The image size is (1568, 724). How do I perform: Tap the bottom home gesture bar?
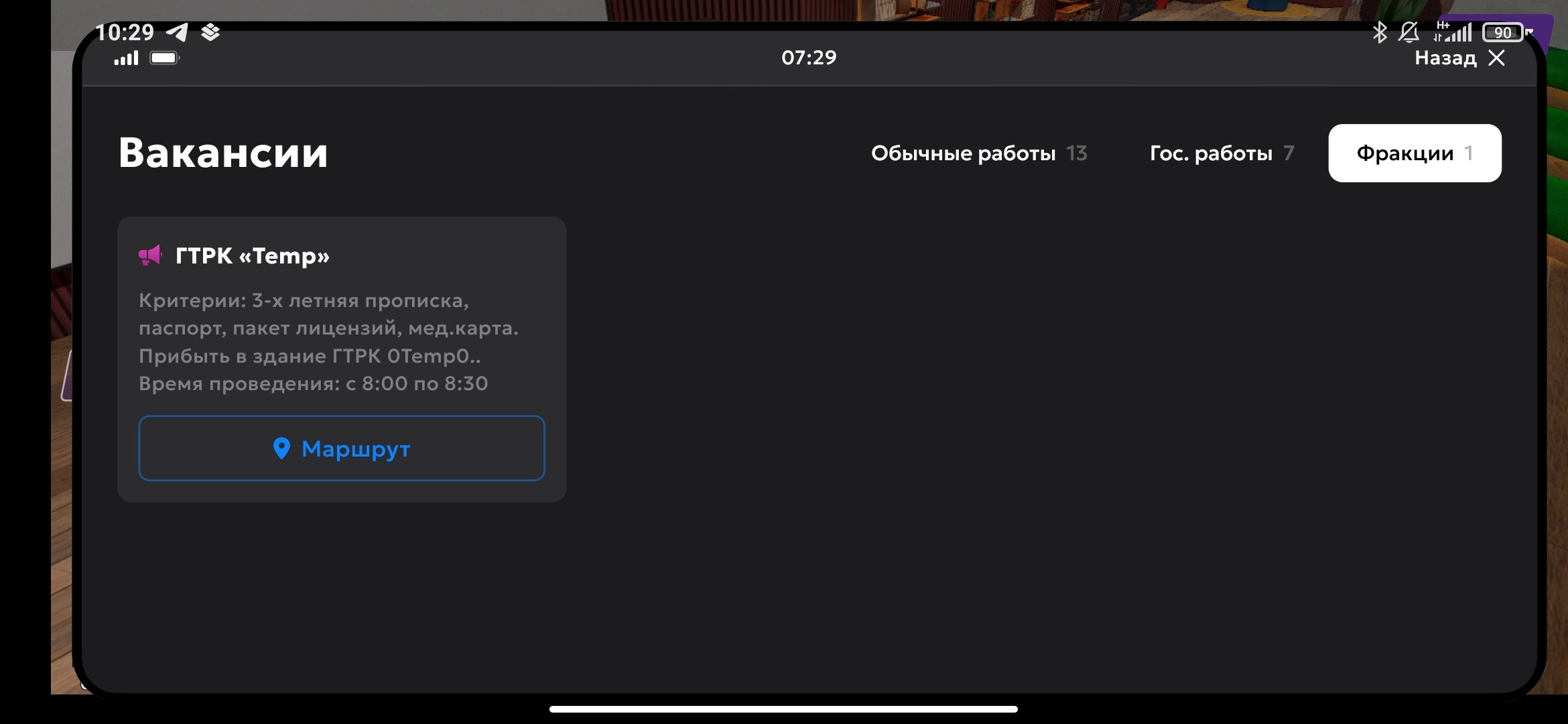(x=783, y=709)
